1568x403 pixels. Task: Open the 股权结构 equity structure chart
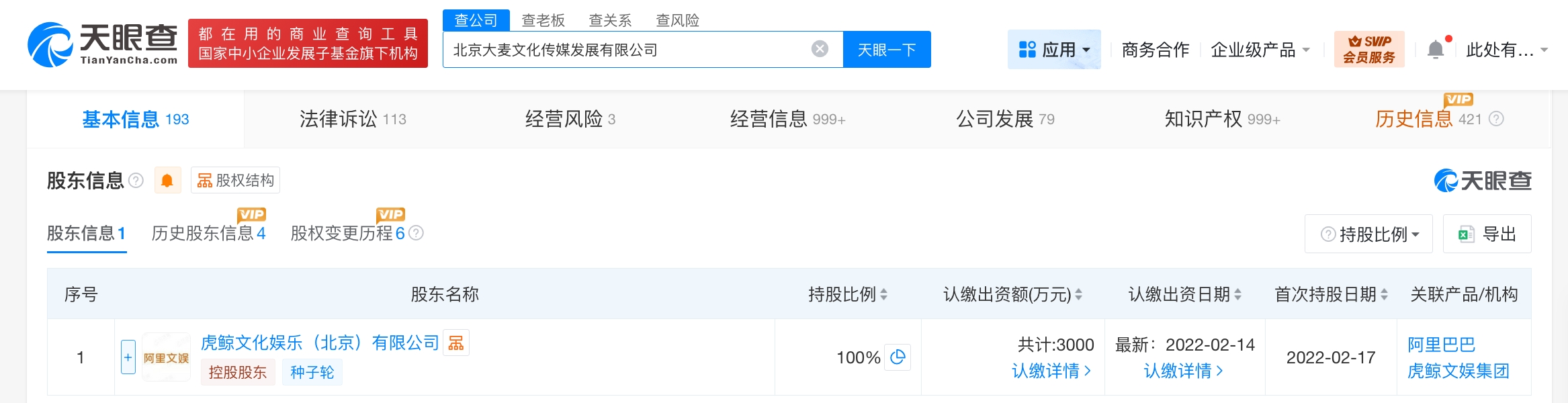235,181
